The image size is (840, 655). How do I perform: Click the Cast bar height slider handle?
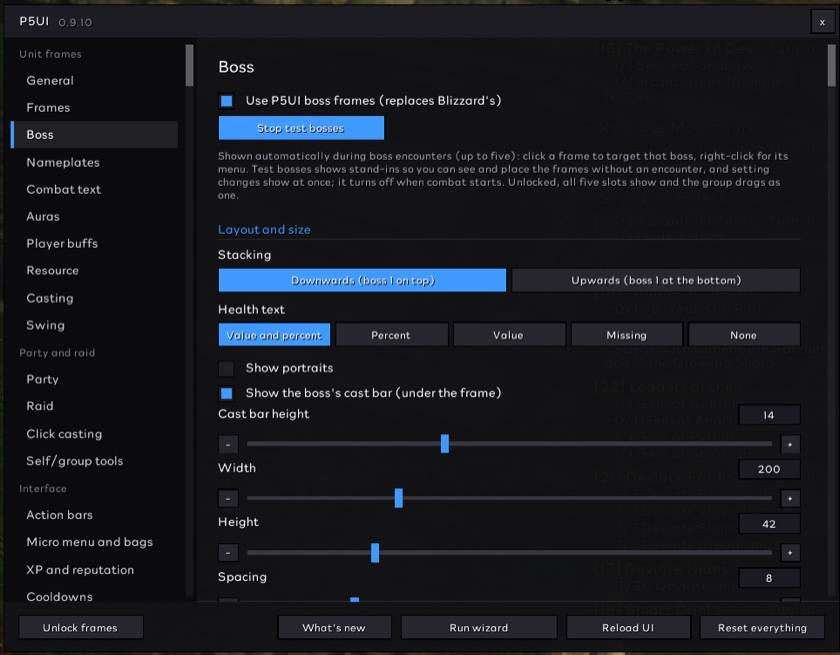(x=445, y=443)
